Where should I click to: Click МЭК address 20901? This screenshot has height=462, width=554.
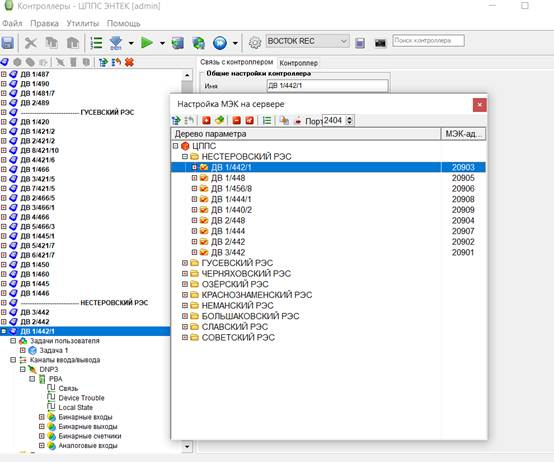(x=463, y=253)
